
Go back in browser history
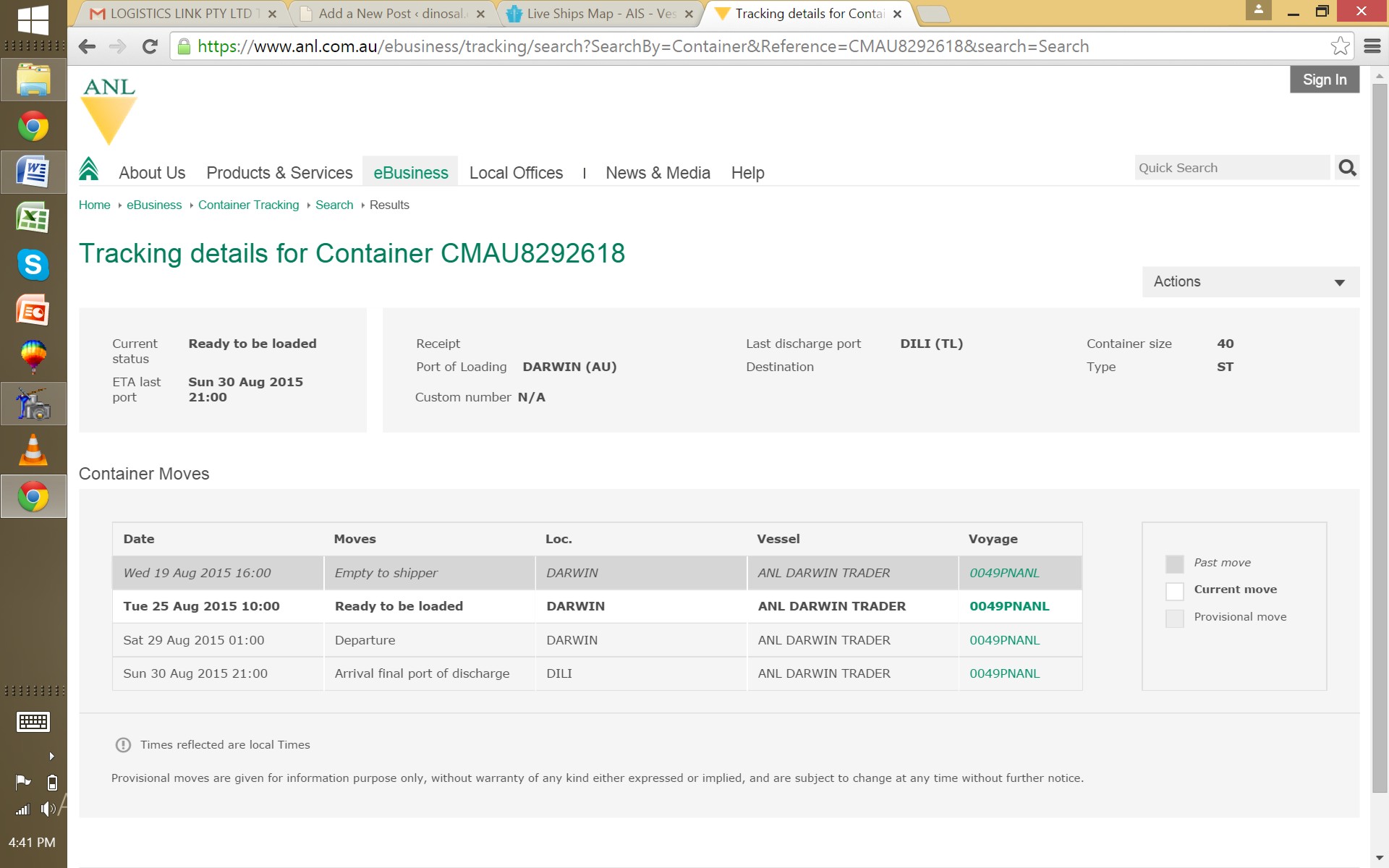coord(88,46)
